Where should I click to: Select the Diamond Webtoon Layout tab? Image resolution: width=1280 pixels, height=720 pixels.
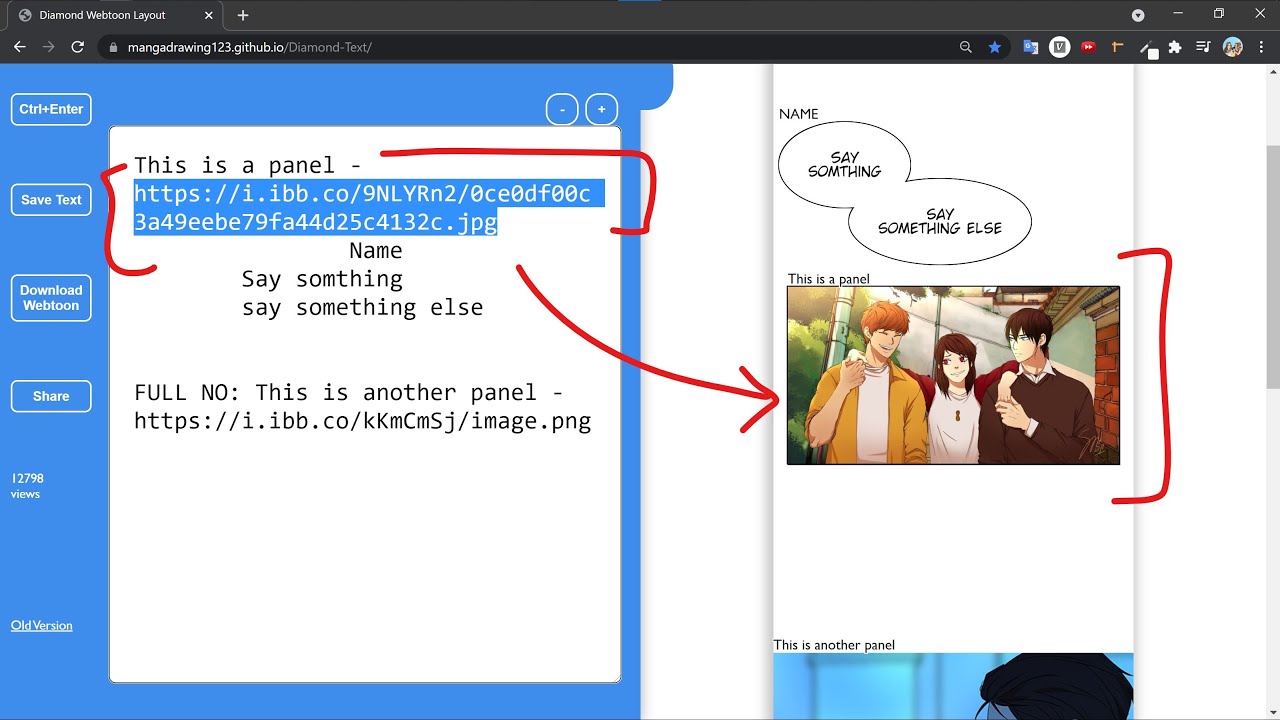click(116, 15)
